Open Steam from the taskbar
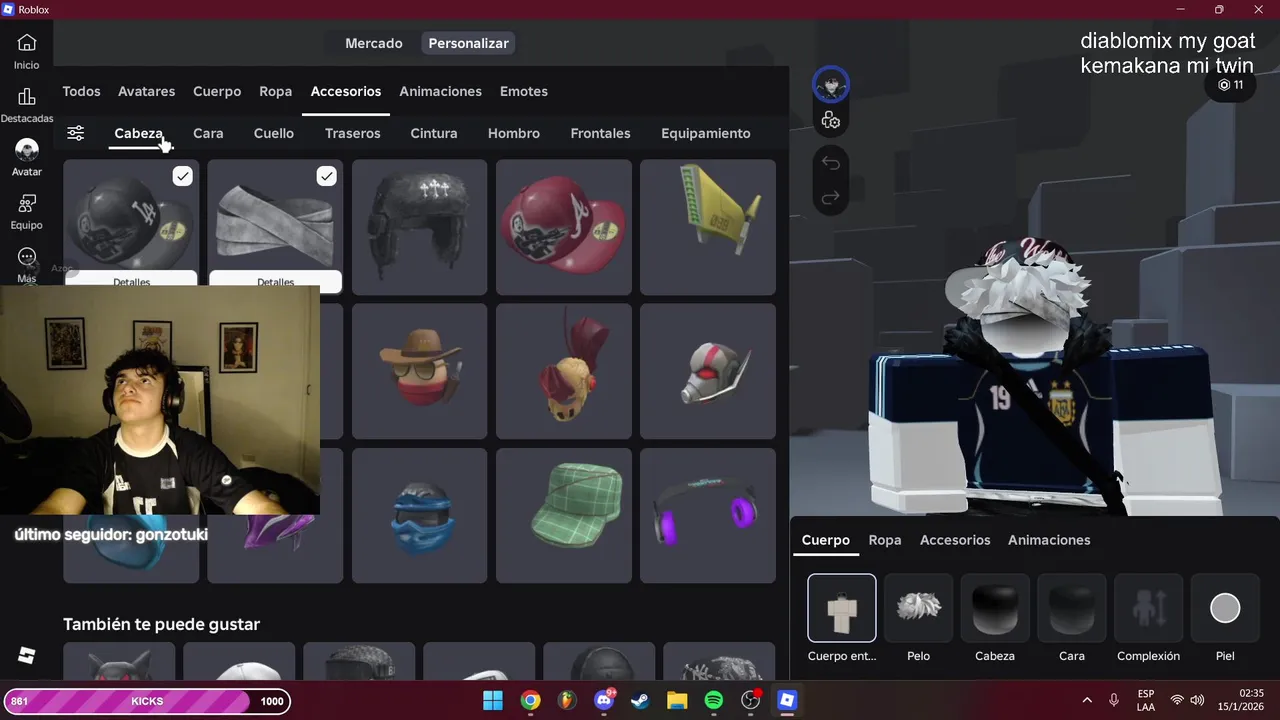 click(x=640, y=700)
